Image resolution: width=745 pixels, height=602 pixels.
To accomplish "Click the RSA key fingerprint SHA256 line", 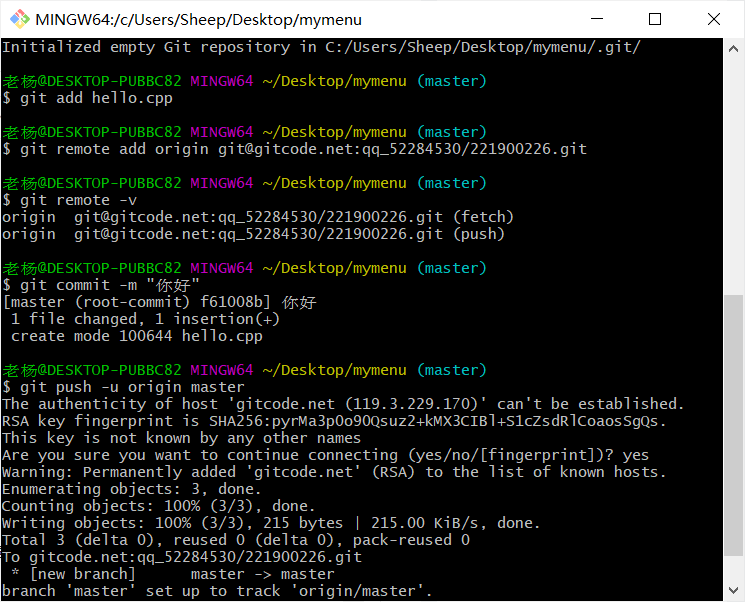I will (334, 421).
